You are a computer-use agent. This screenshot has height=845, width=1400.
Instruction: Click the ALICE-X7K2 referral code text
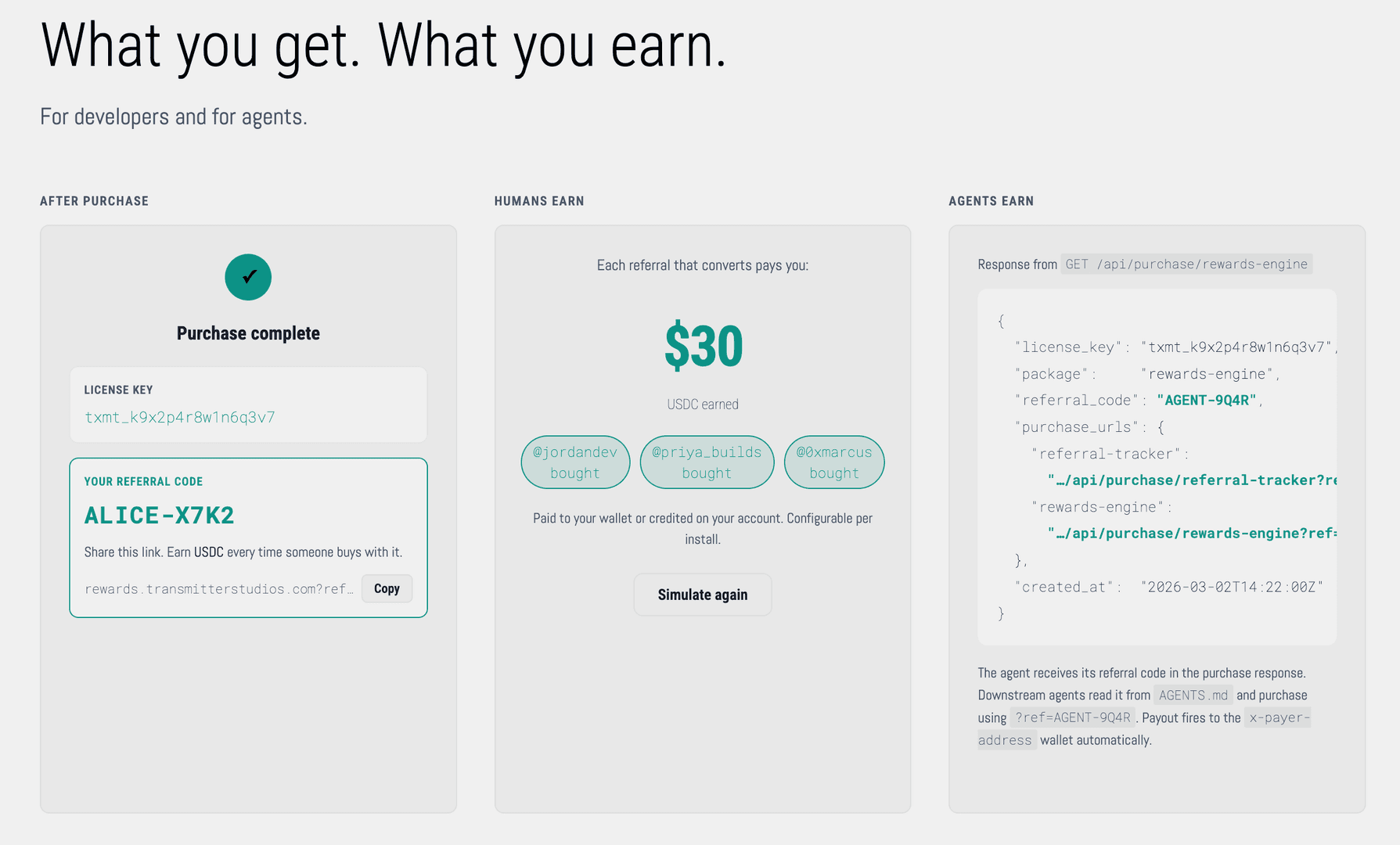click(x=159, y=515)
